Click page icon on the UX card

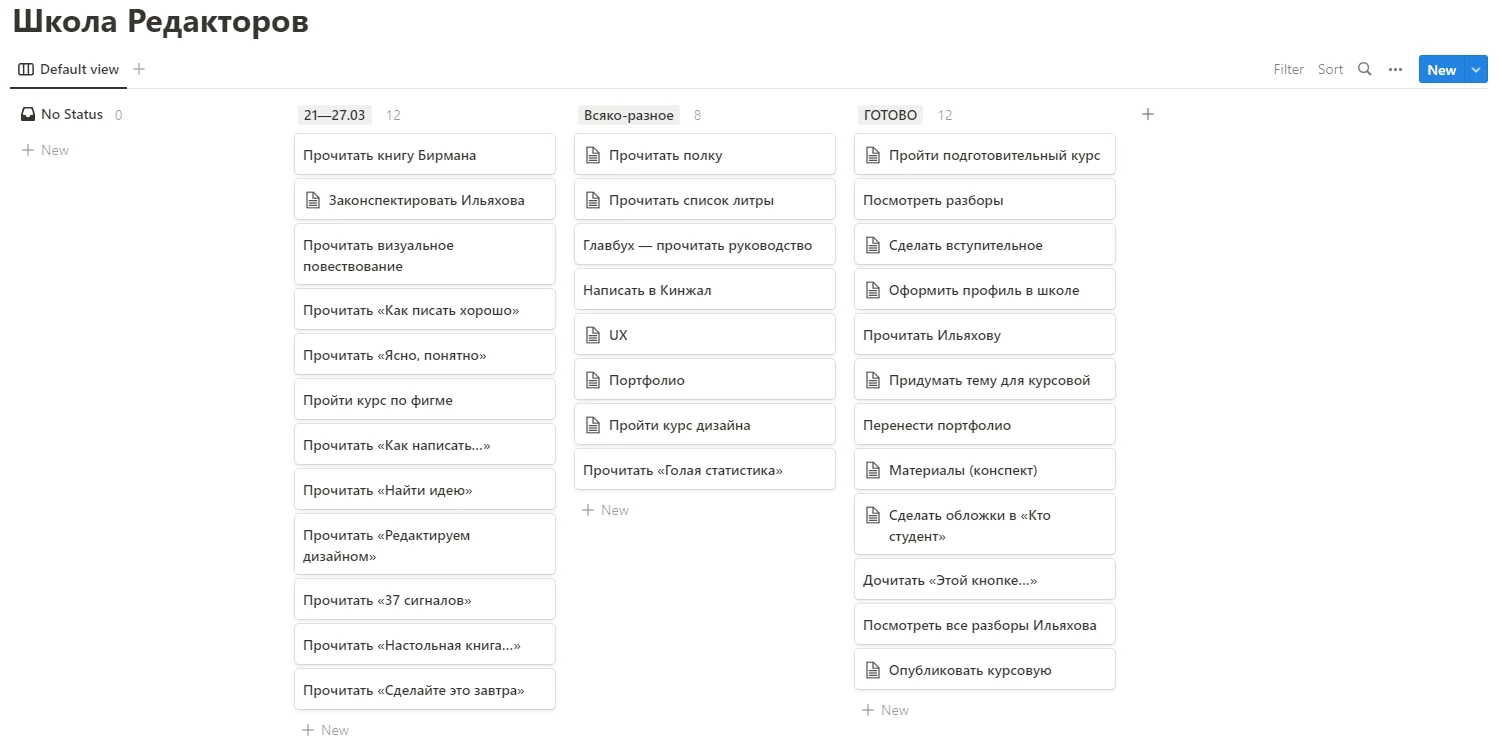point(593,335)
